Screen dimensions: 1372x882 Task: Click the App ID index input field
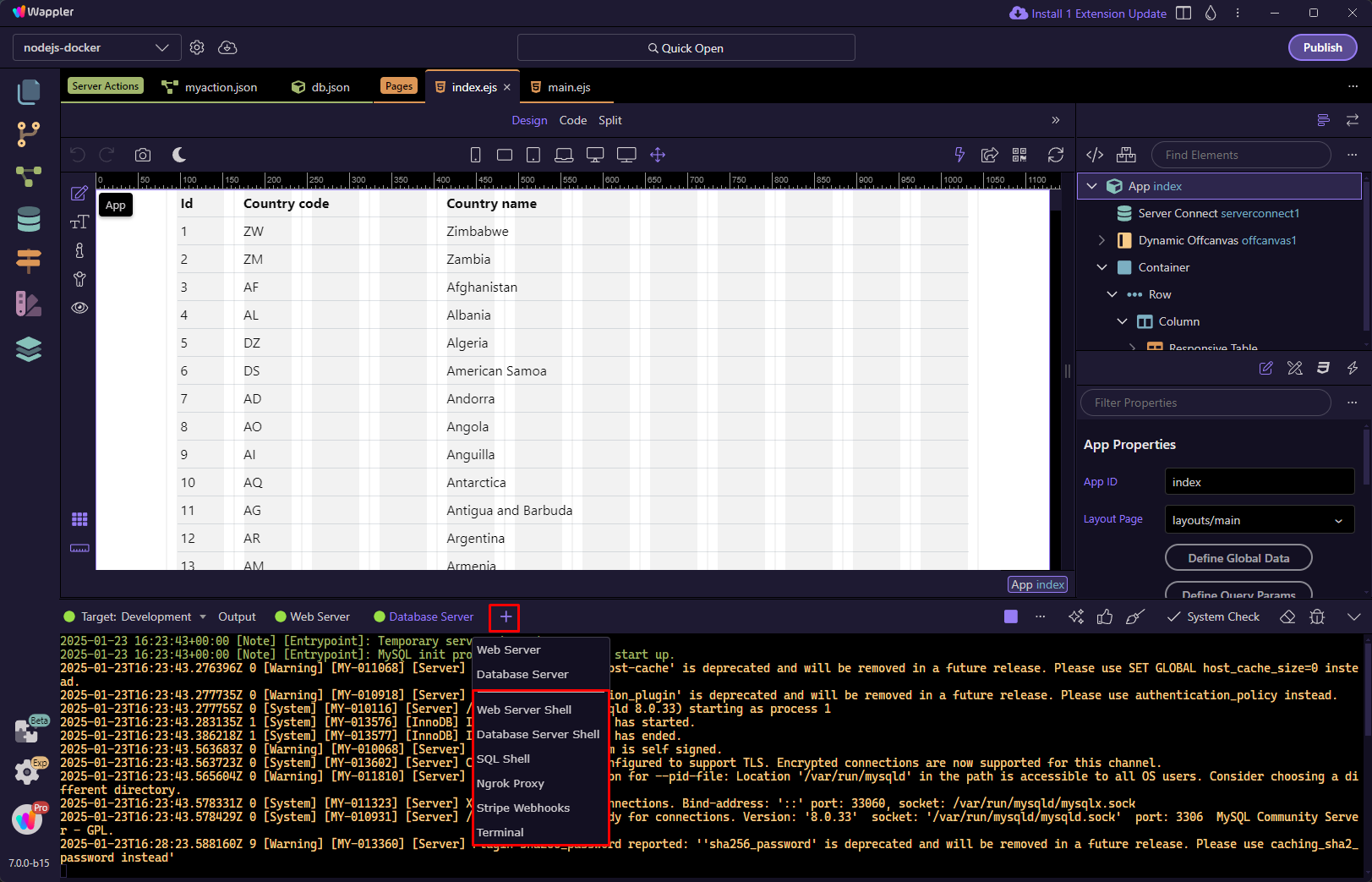coord(1260,482)
